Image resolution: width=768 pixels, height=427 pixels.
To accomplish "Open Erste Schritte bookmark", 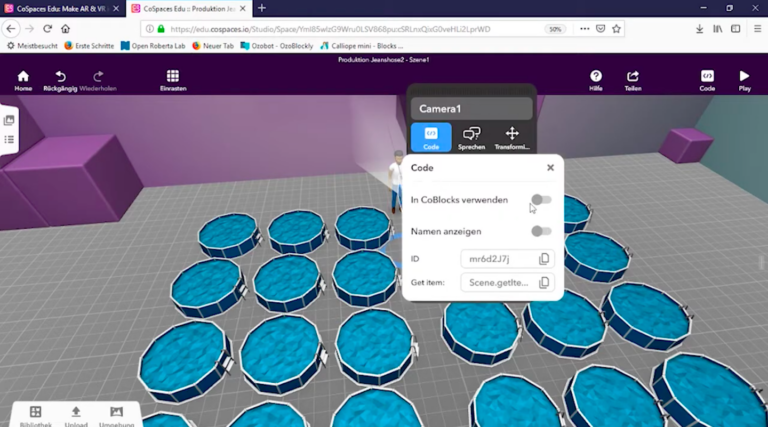I will [x=89, y=46].
